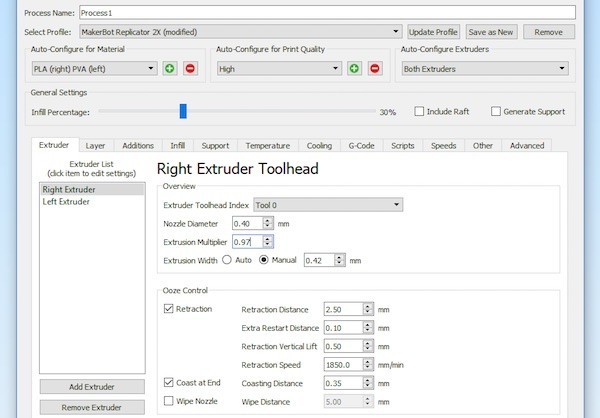Click the Save as New button
Image resolution: width=600 pixels, height=418 pixels.
coord(491,32)
